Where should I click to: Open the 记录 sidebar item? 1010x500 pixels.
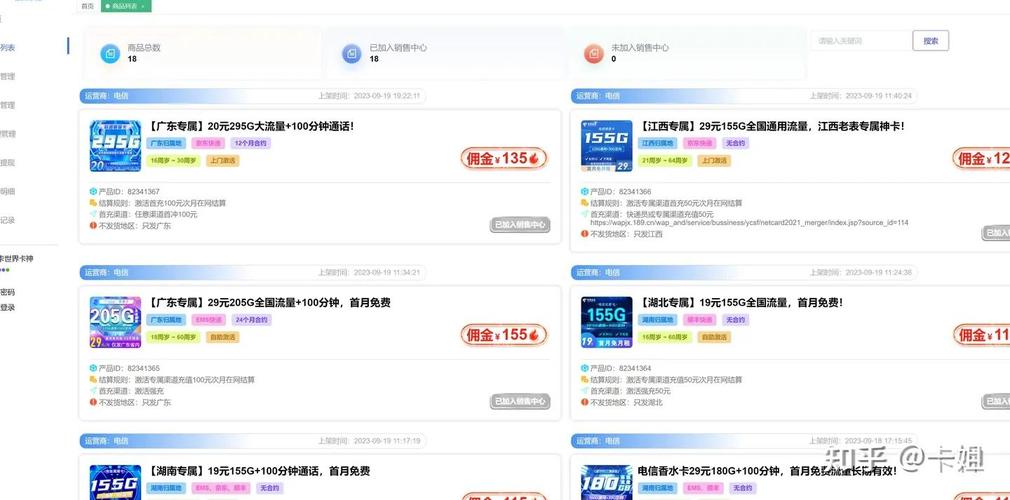[7, 220]
